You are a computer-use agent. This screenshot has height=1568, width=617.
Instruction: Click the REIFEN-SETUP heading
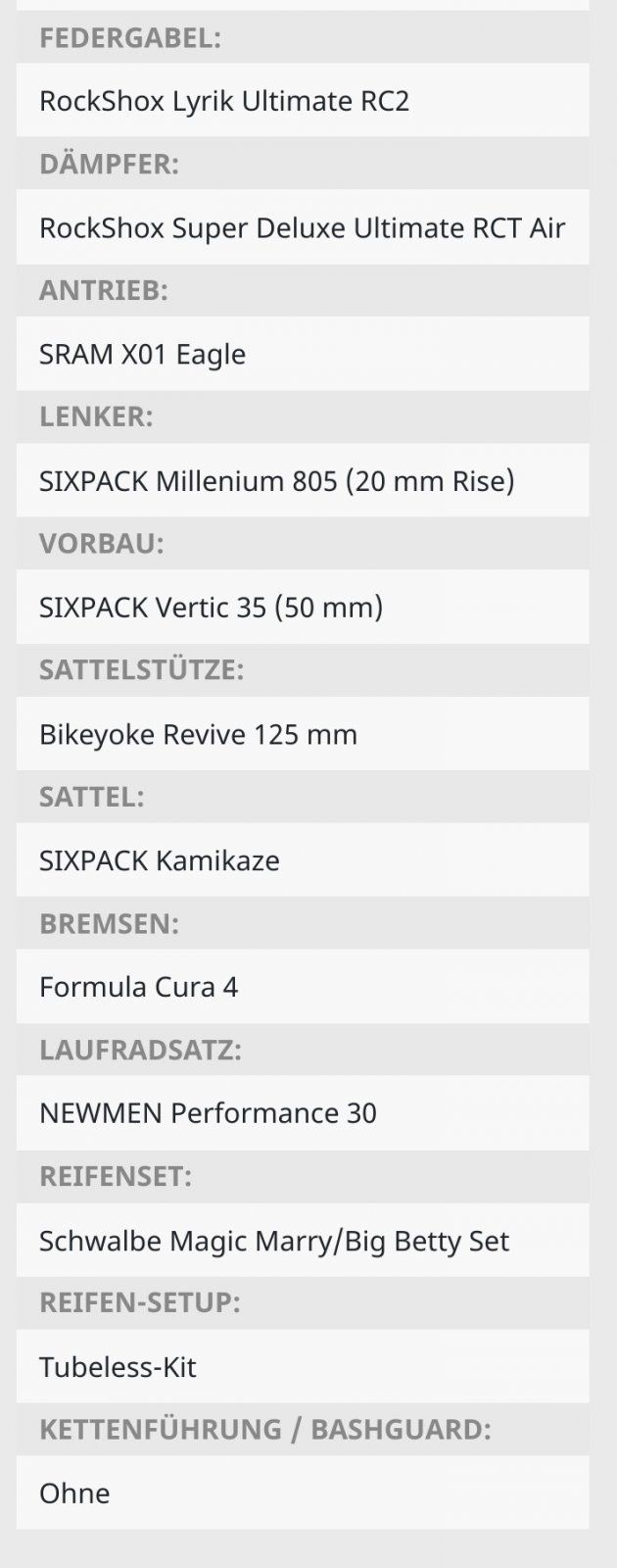(140, 1302)
